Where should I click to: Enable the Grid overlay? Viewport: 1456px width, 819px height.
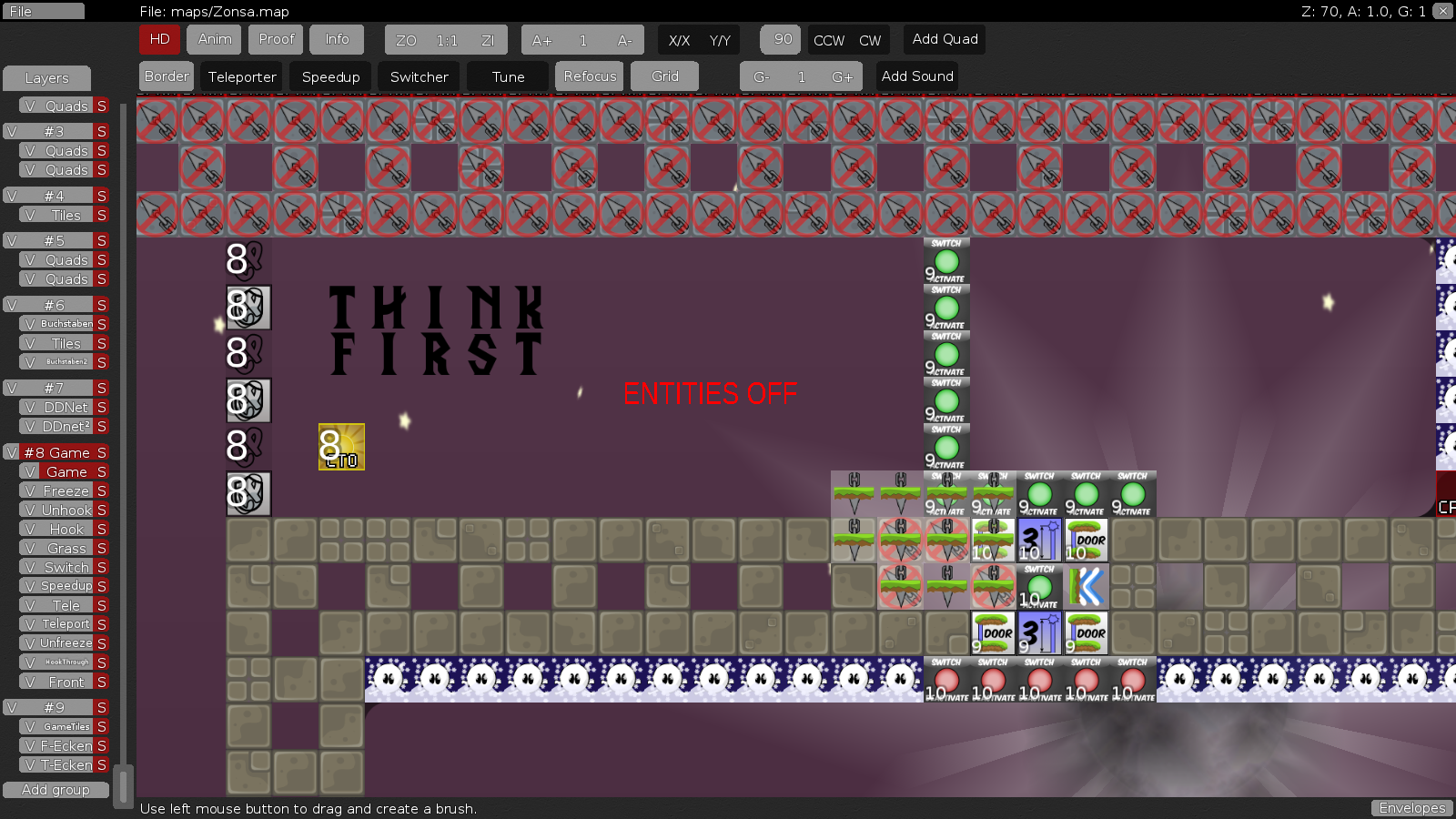[664, 76]
